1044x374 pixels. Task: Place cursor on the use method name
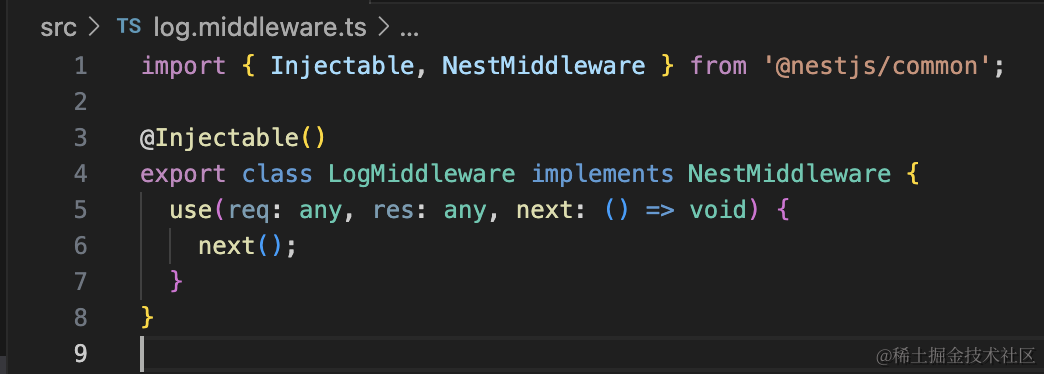click(x=191, y=210)
